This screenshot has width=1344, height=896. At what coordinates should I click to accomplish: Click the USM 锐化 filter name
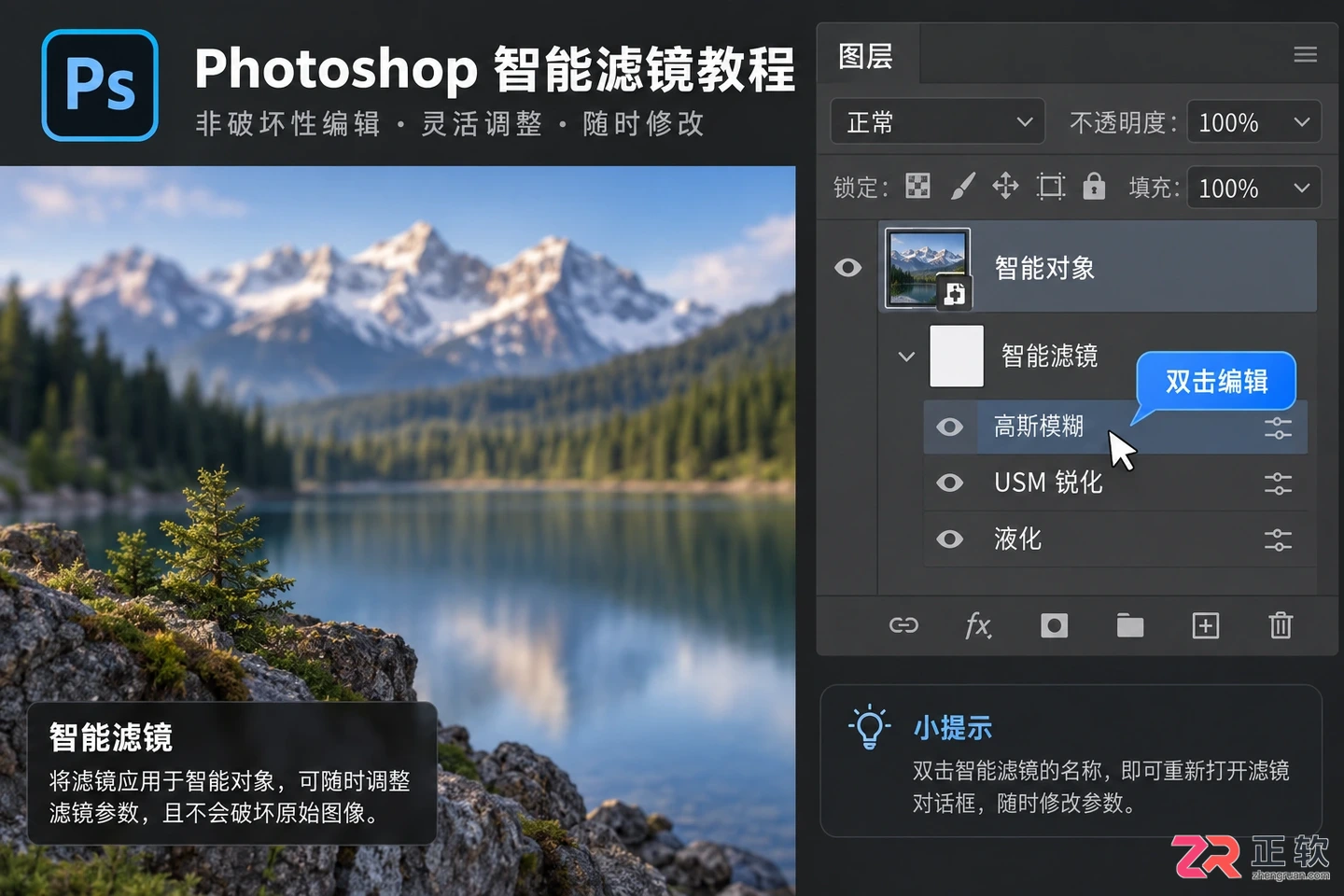[x=1048, y=483]
